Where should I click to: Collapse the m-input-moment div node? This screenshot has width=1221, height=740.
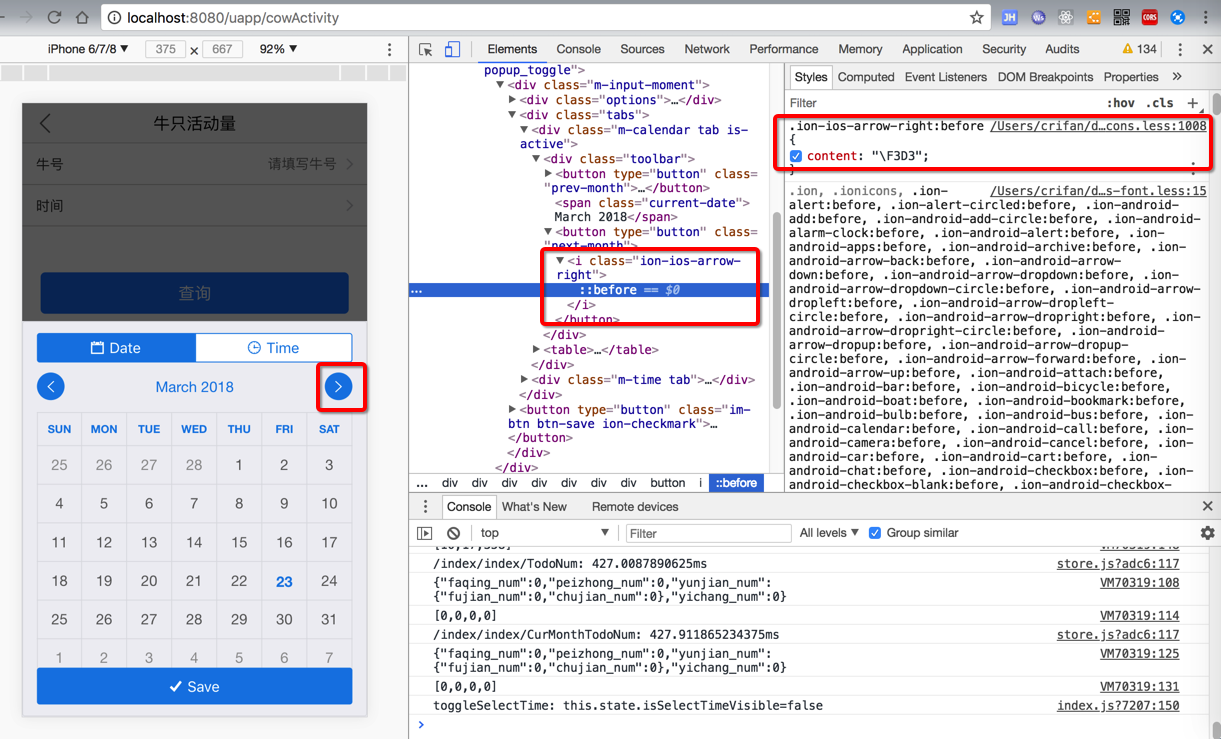click(x=500, y=85)
